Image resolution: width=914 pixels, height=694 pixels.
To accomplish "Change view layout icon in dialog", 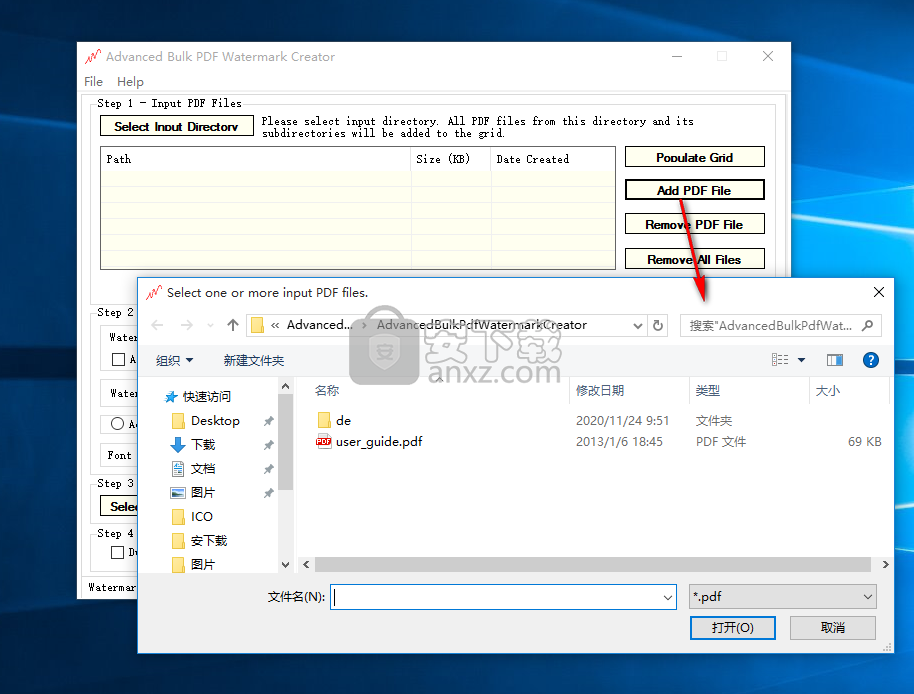I will coord(780,360).
